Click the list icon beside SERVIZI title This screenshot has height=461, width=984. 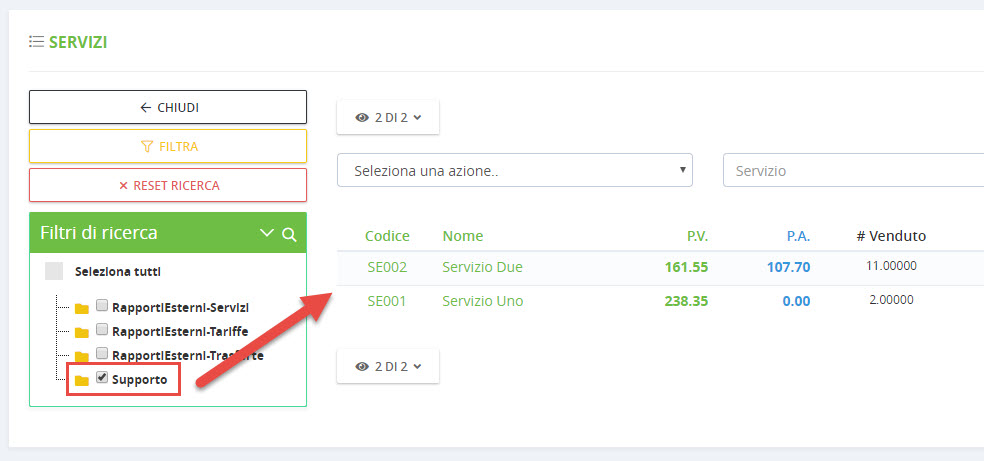click(36, 42)
